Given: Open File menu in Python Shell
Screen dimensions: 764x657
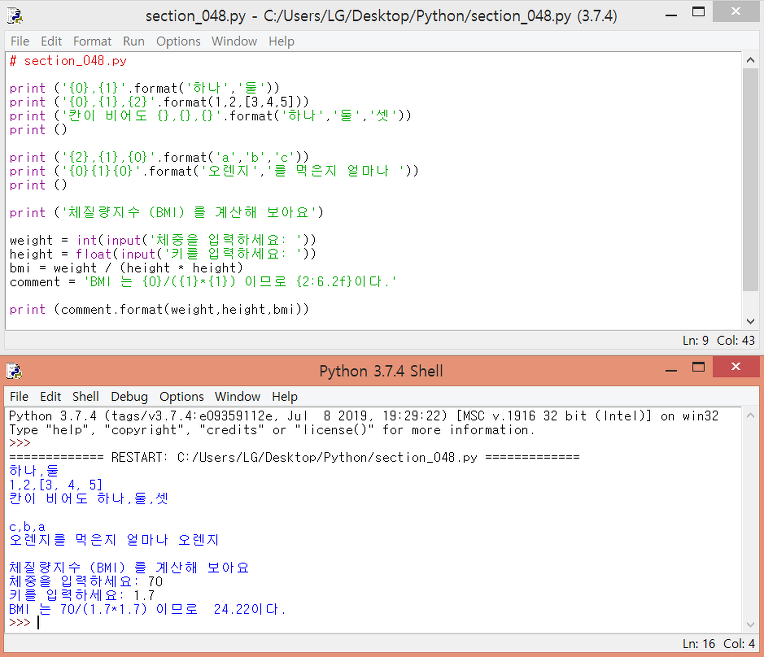Looking at the screenshot, I should tap(19, 397).
